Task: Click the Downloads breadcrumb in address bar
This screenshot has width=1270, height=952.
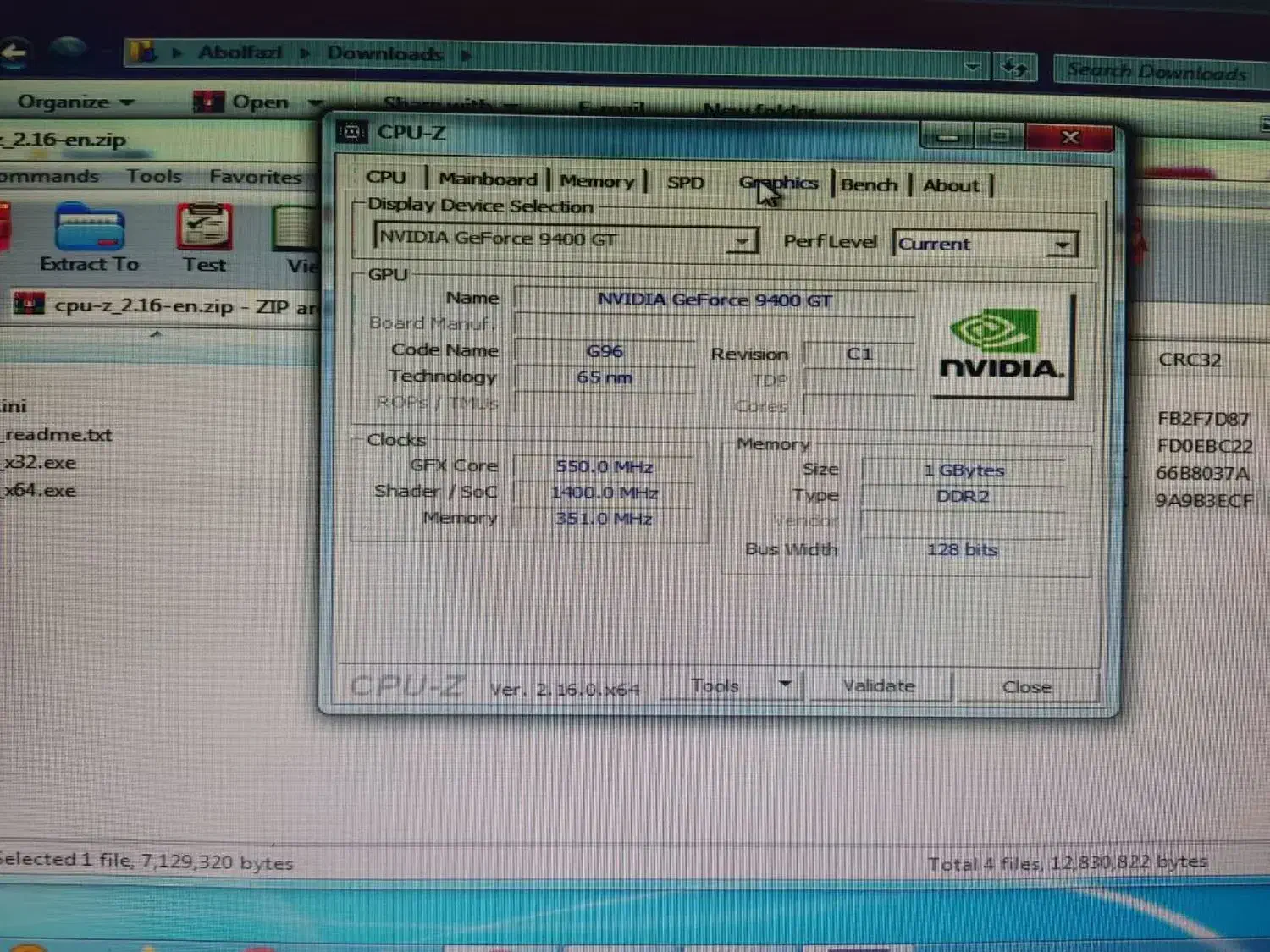Action: tap(385, 53)
